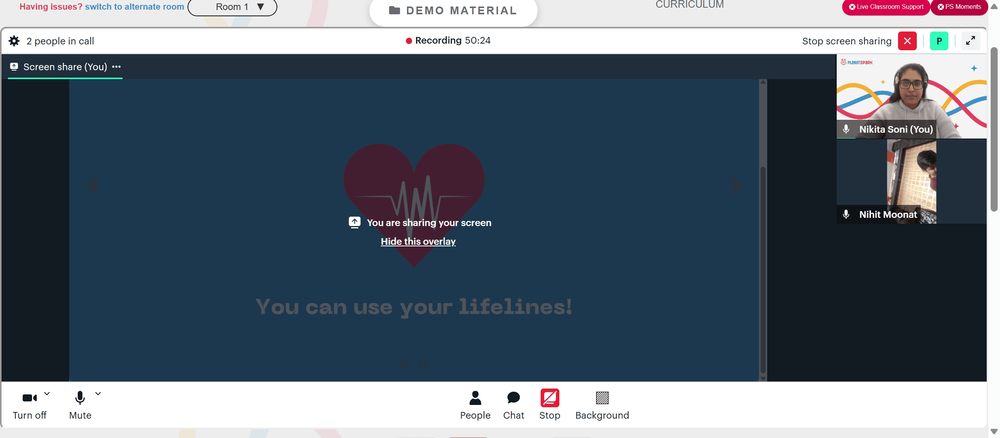
Task: Open the Room 1 dropdown
Action: click(x=232, y=7)
